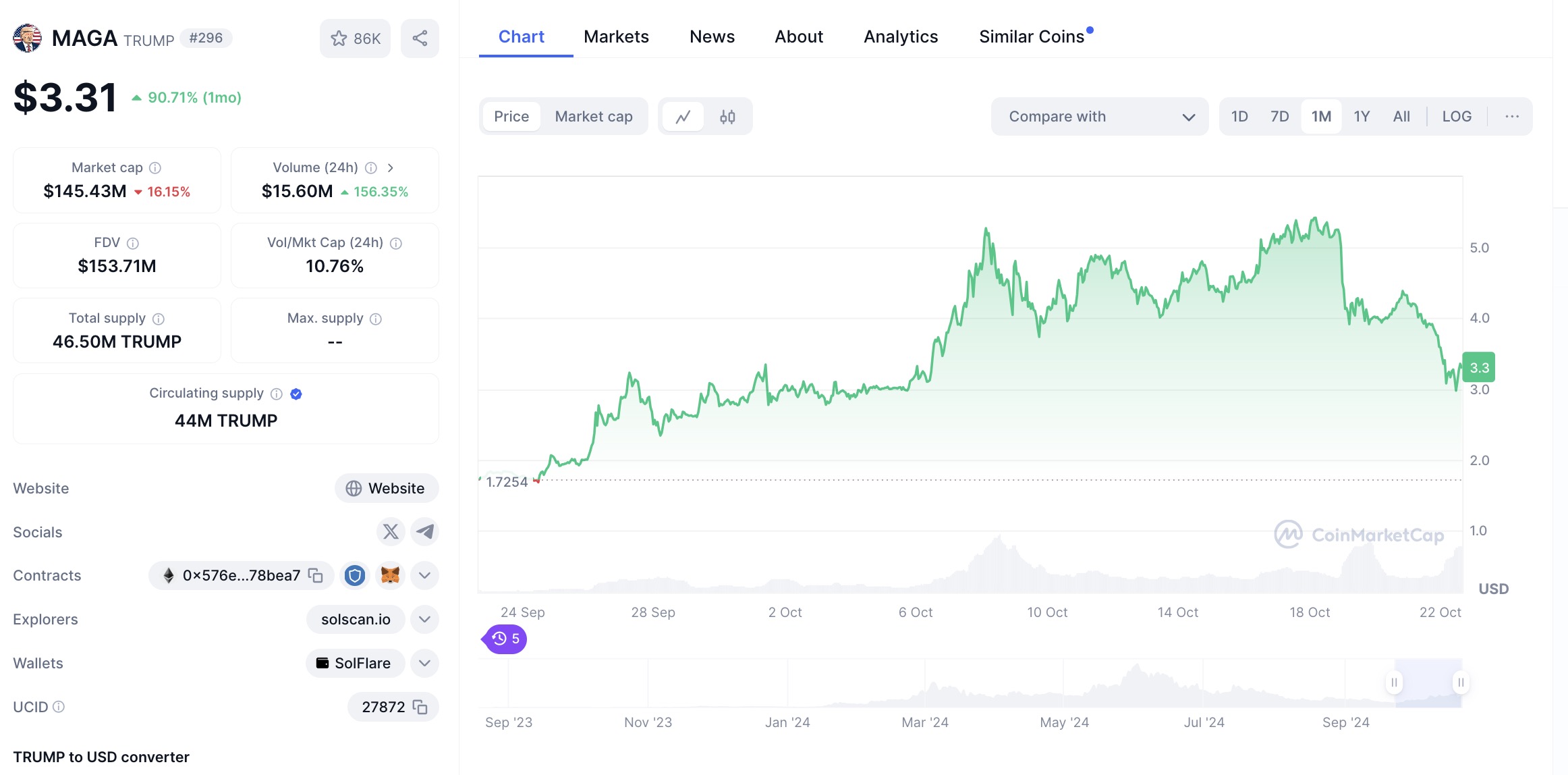The image size is (1568, 775).
Task: Open the Telegram social link
Action: (x=424, y=532)
